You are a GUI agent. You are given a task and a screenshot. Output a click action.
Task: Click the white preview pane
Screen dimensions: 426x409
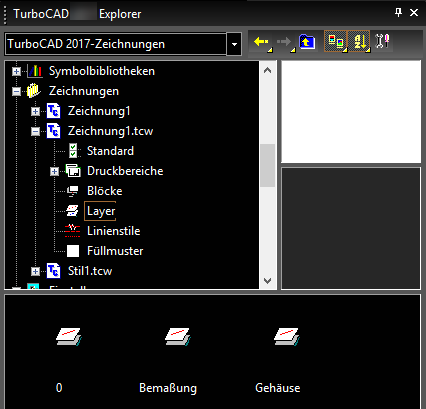(x=351, y=112)
